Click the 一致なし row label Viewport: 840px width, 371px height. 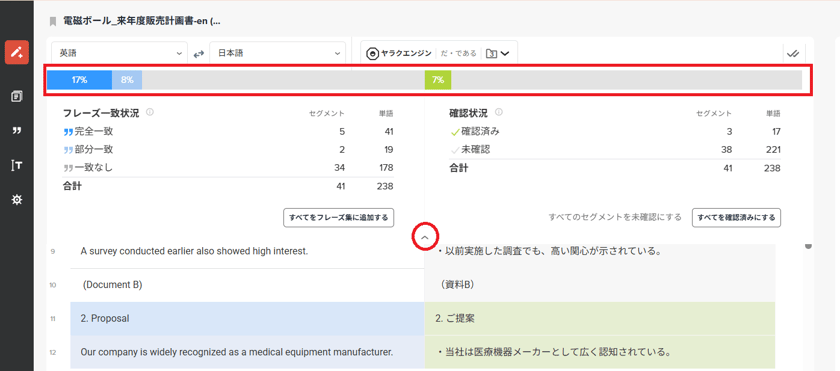click(94, 168)
